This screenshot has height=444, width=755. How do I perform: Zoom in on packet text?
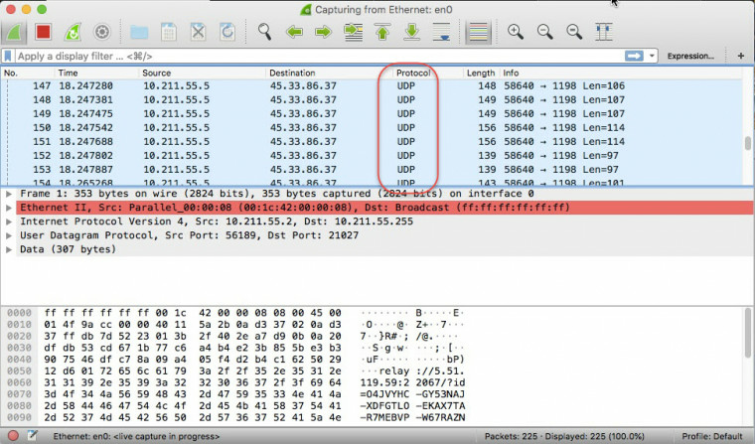point(515,32)
